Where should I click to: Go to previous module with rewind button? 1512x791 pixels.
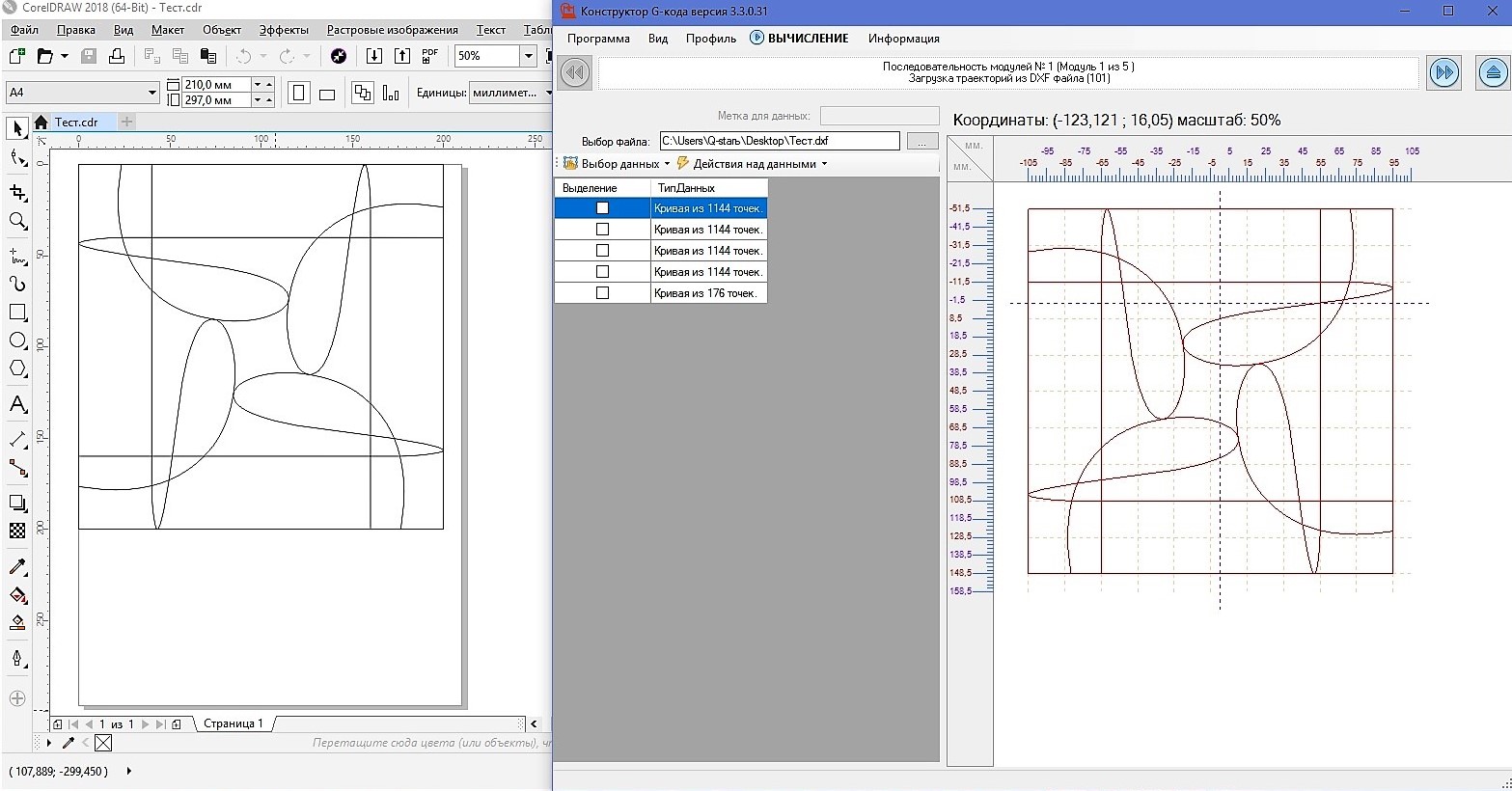pos(575,72)
